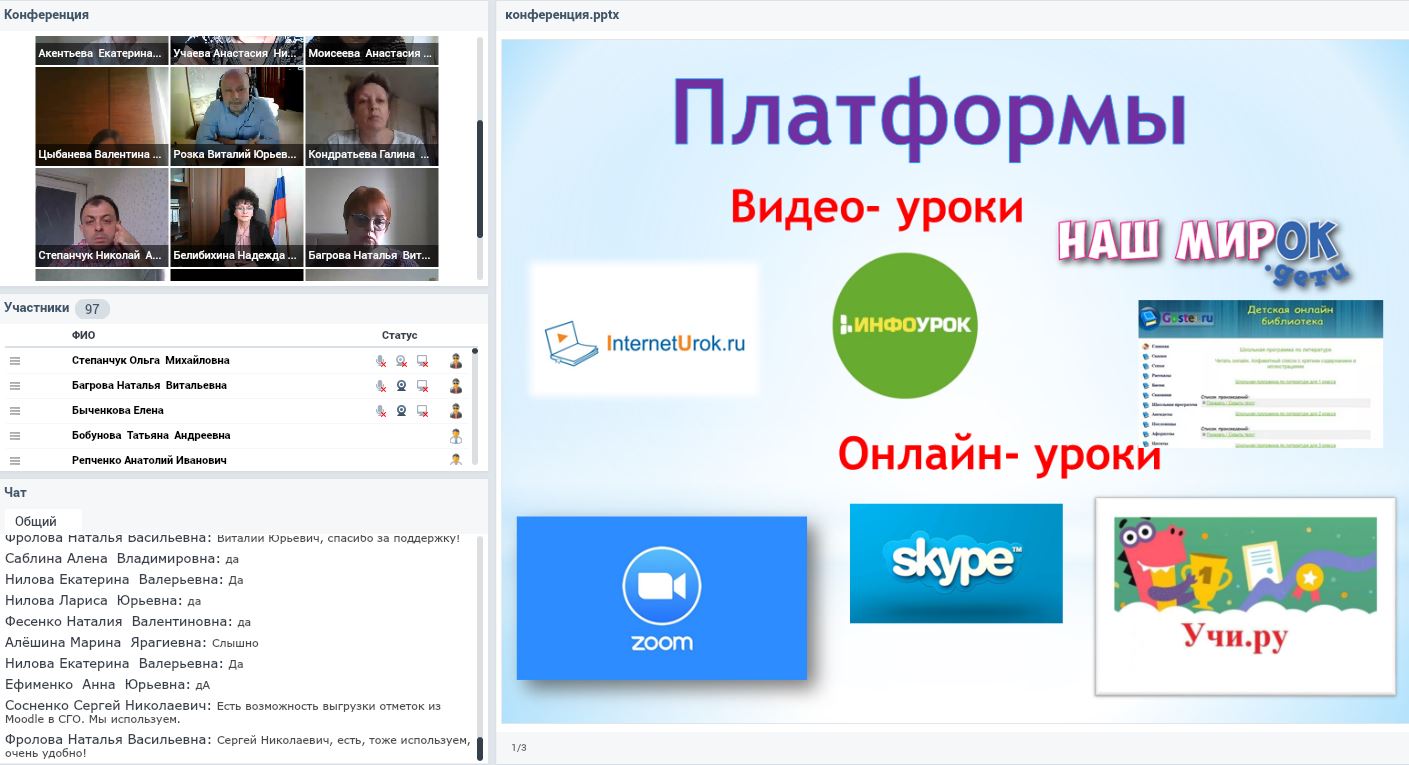The height and width of the screenshot is (765, 1409).
Task: Click muted microphone icon for Степанчук Ольга Михайловна
Action: click(x=381, y=361)
